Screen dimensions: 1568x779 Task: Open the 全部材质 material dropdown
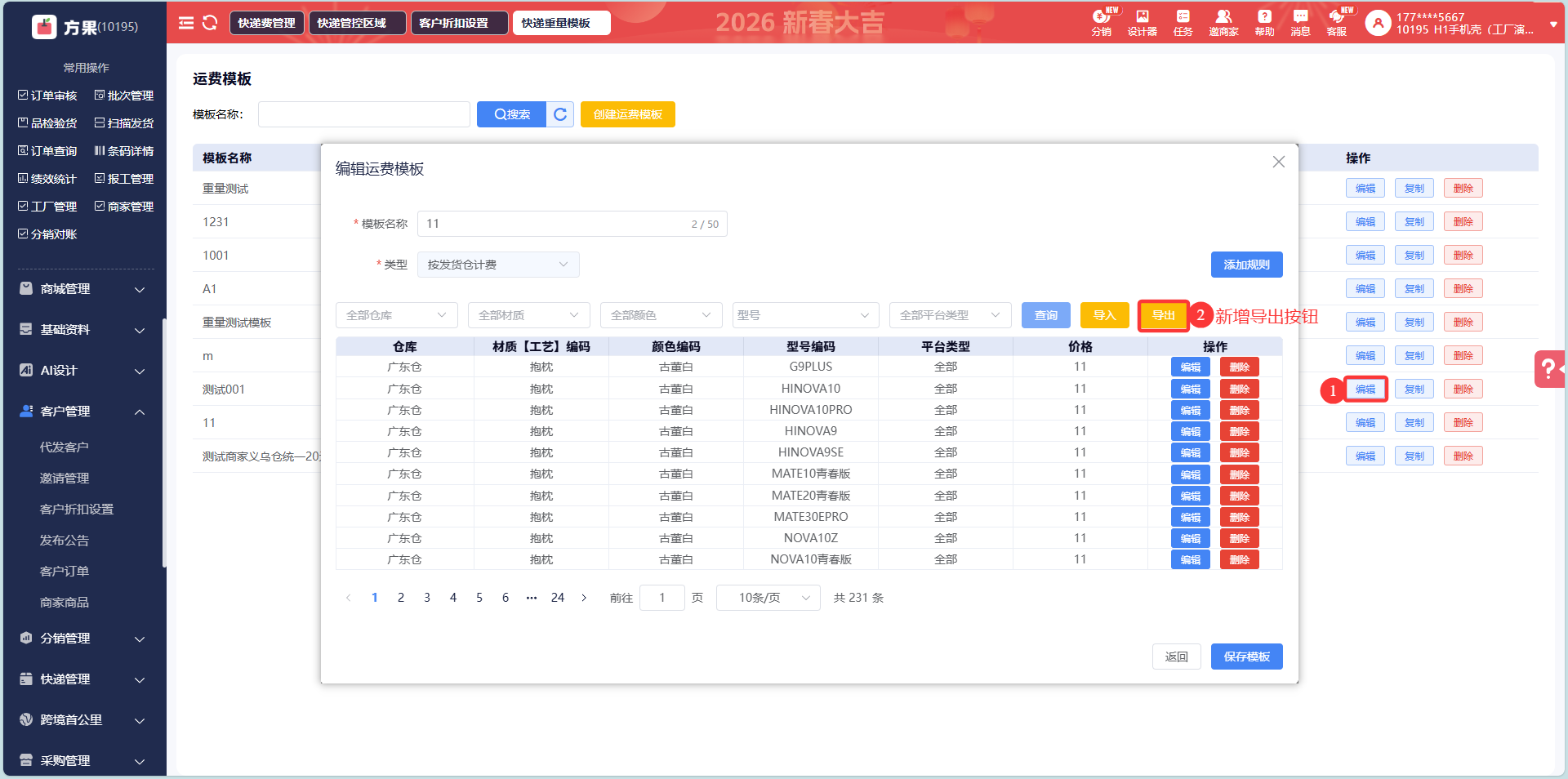[x=528, y=315]
